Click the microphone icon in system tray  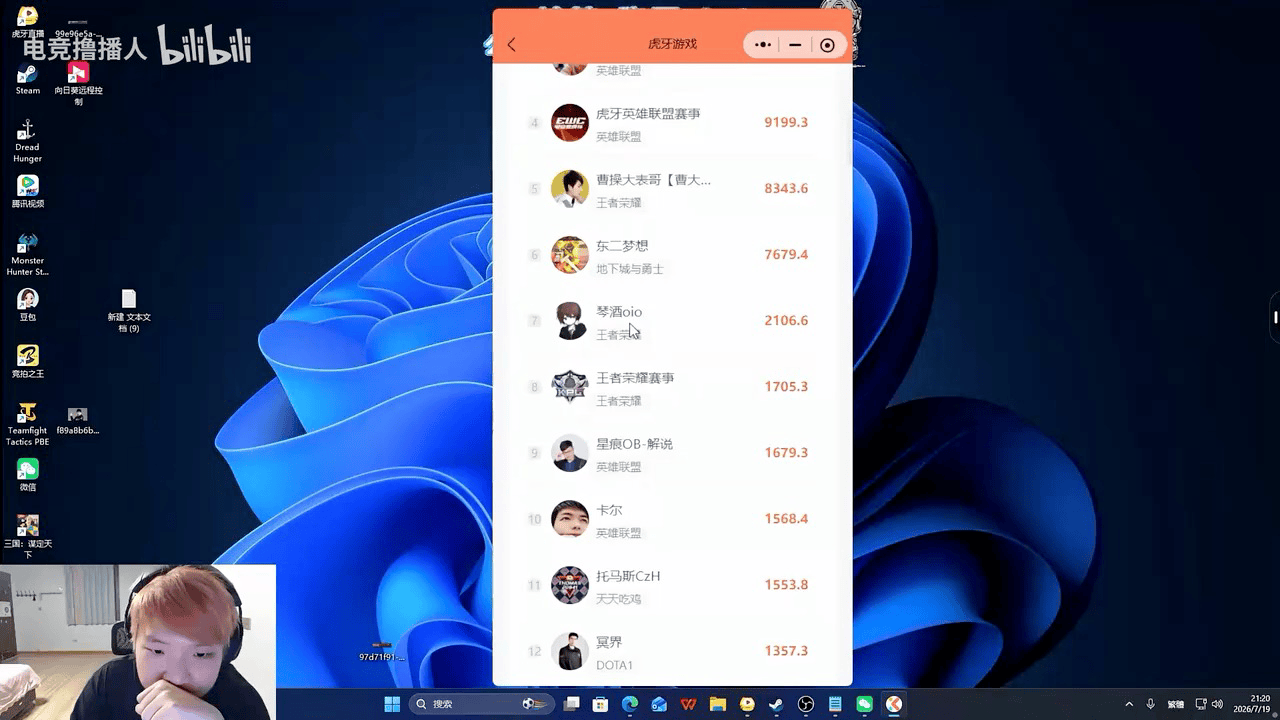tap(1151, 704)
